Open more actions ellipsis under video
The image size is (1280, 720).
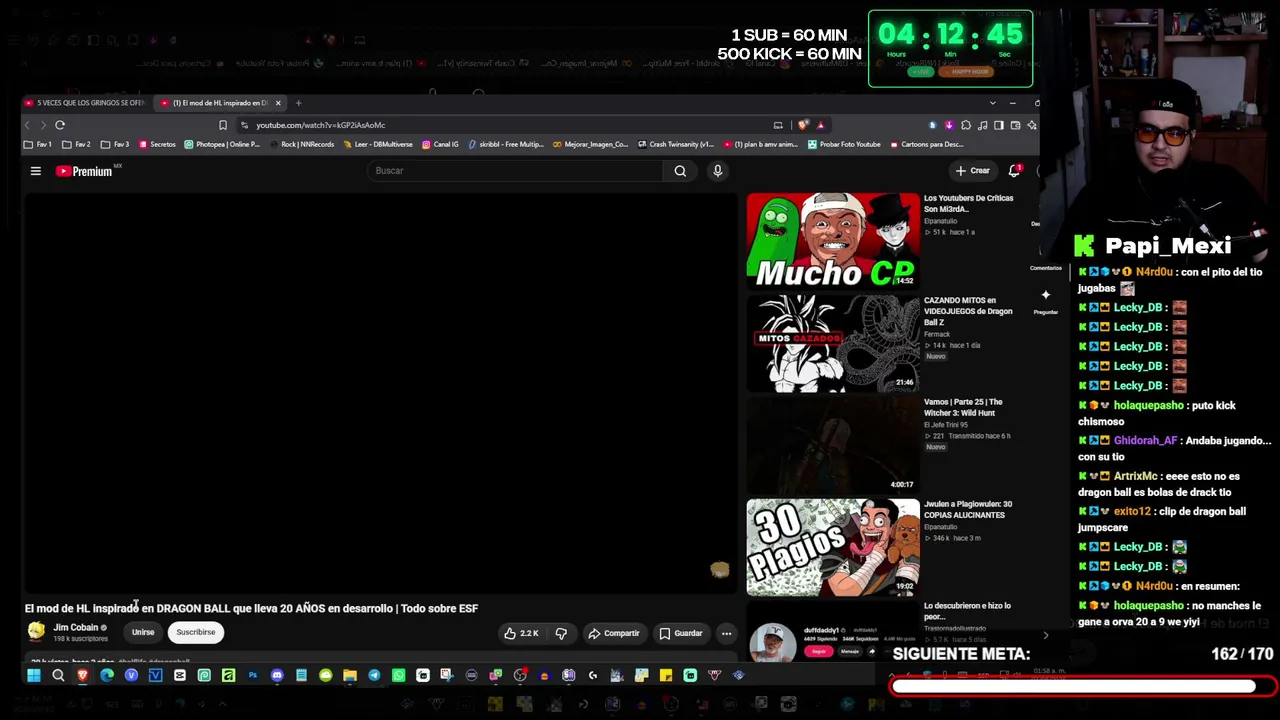pyautogui.click(x=726, y=633)
